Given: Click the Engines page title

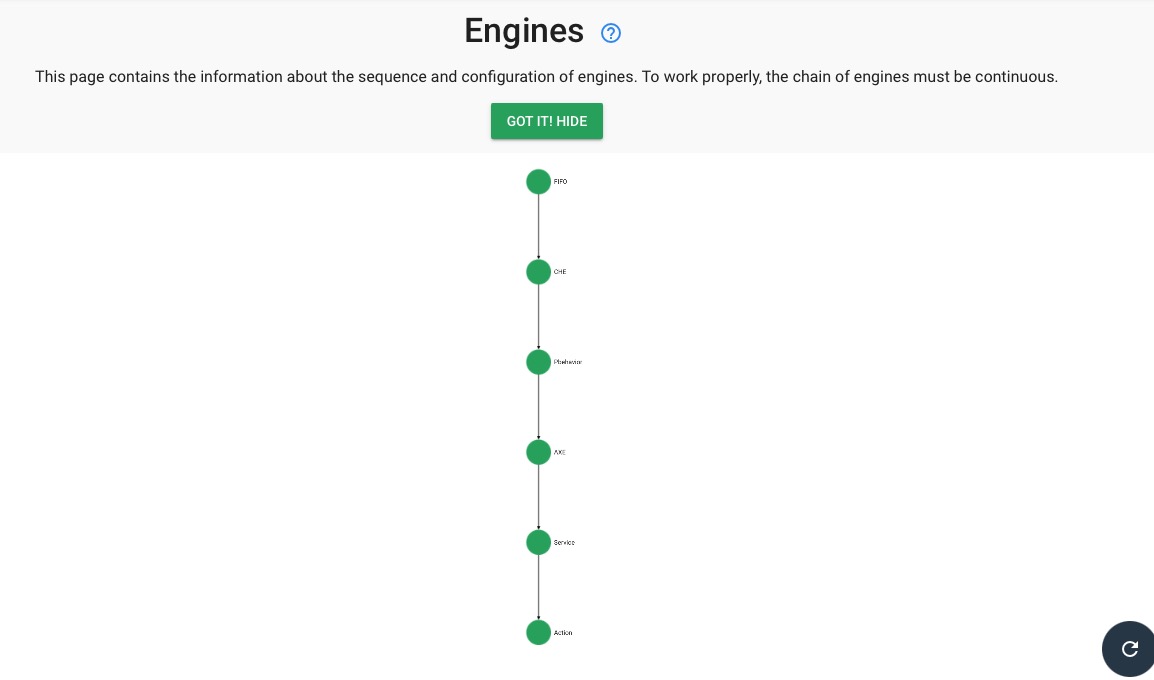Looking at the screenshot, I should [524, 31].
